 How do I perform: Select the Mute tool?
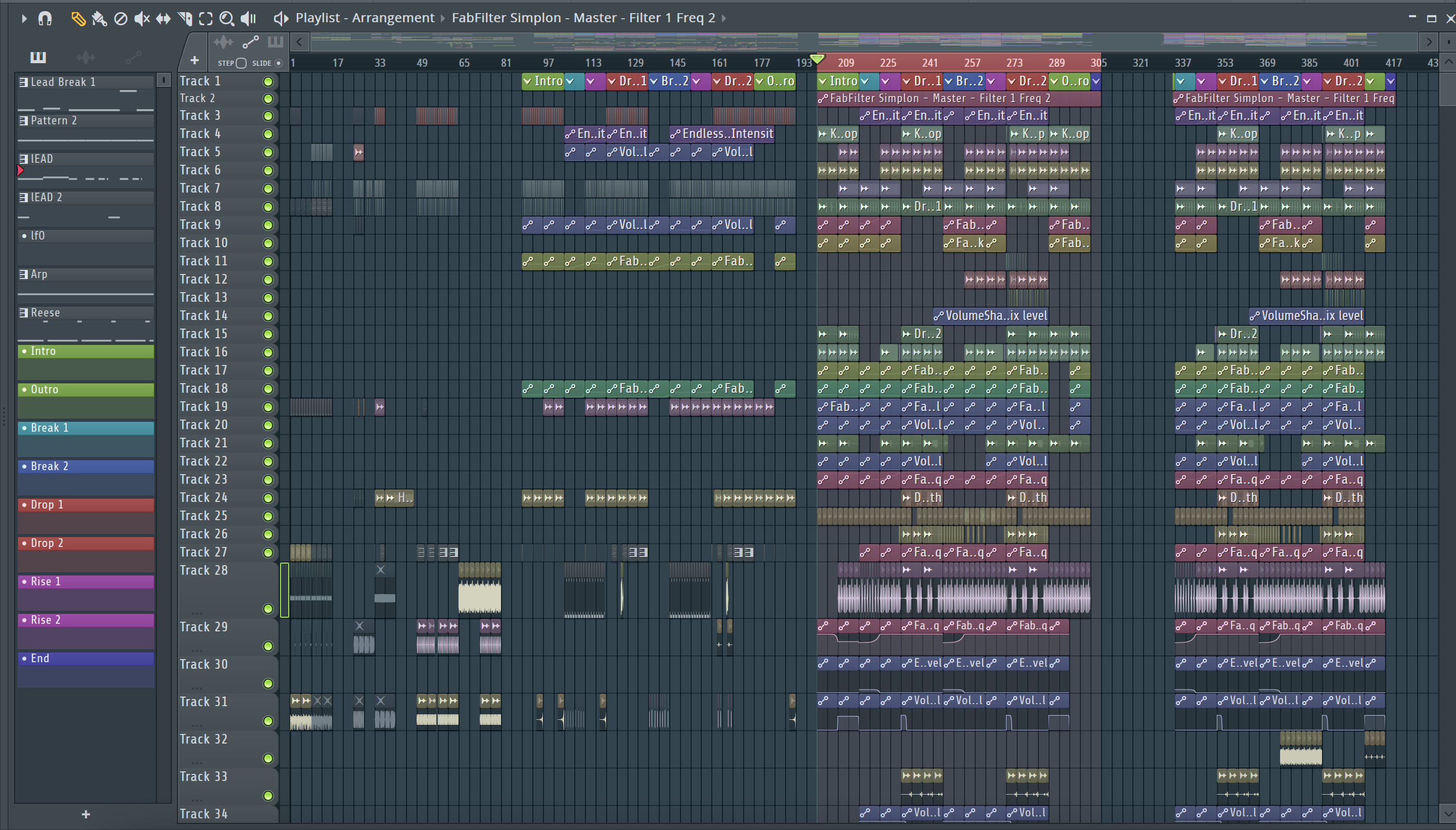[x=142, y=19]
